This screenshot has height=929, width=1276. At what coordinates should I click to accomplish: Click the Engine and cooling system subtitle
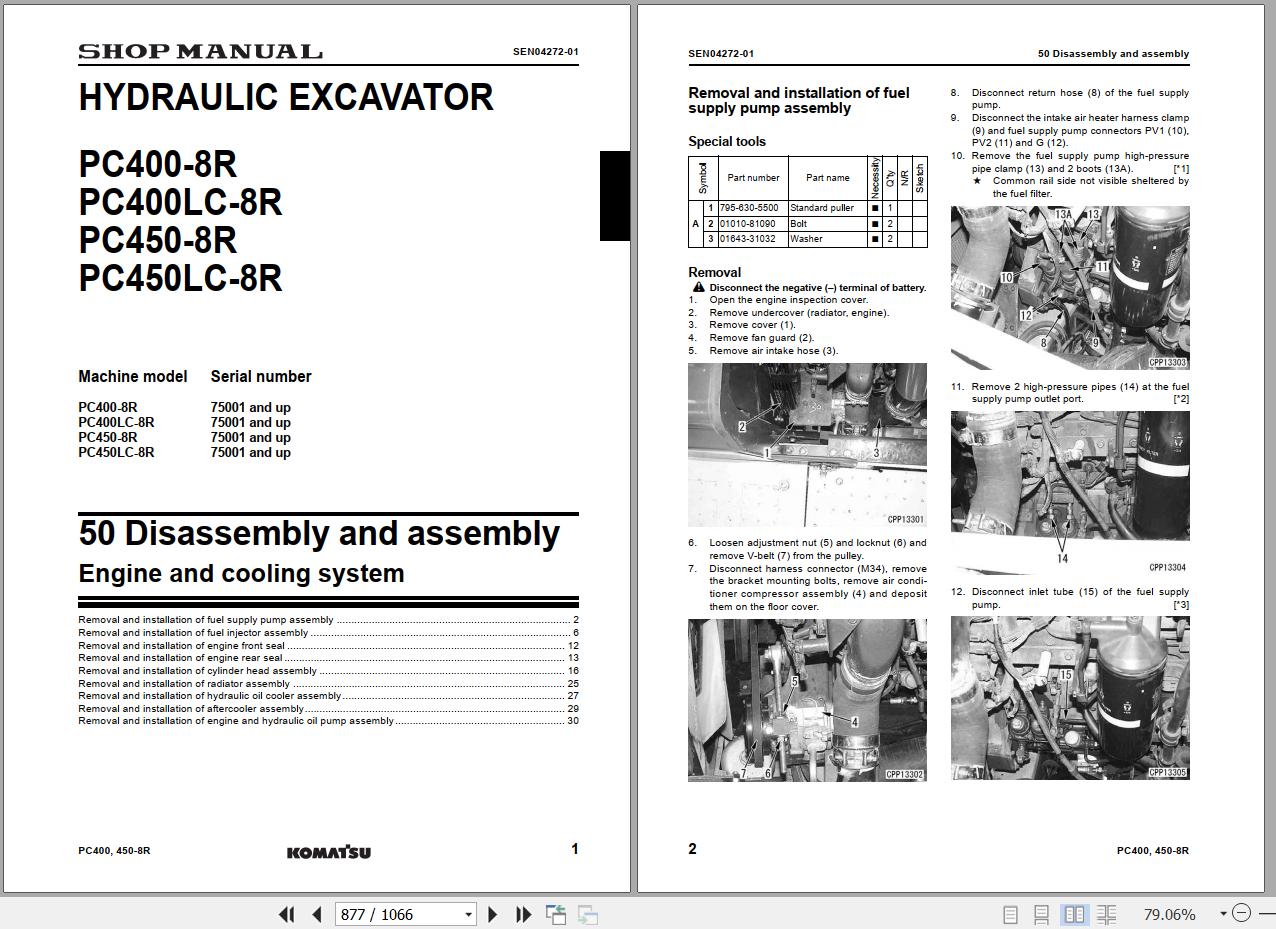pyautogui.click(x=241, y=574)
